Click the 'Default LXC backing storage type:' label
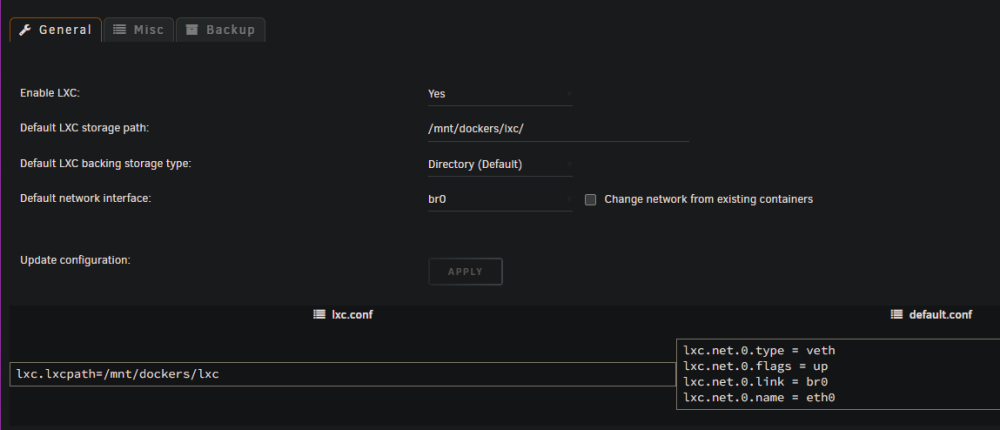Screen dimensions: 1000x430 105,163
